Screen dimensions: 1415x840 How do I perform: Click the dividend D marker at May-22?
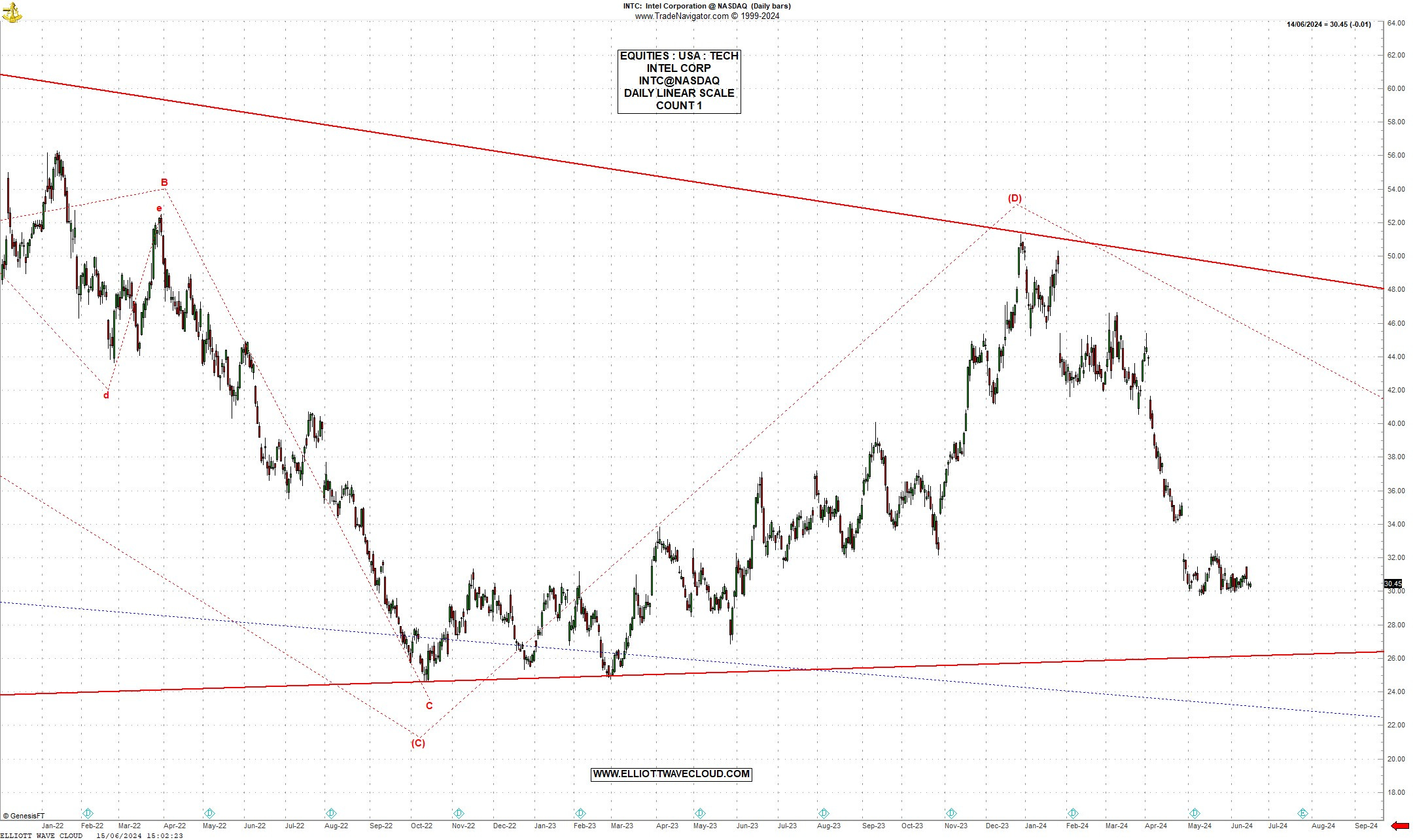click(209, 813)
